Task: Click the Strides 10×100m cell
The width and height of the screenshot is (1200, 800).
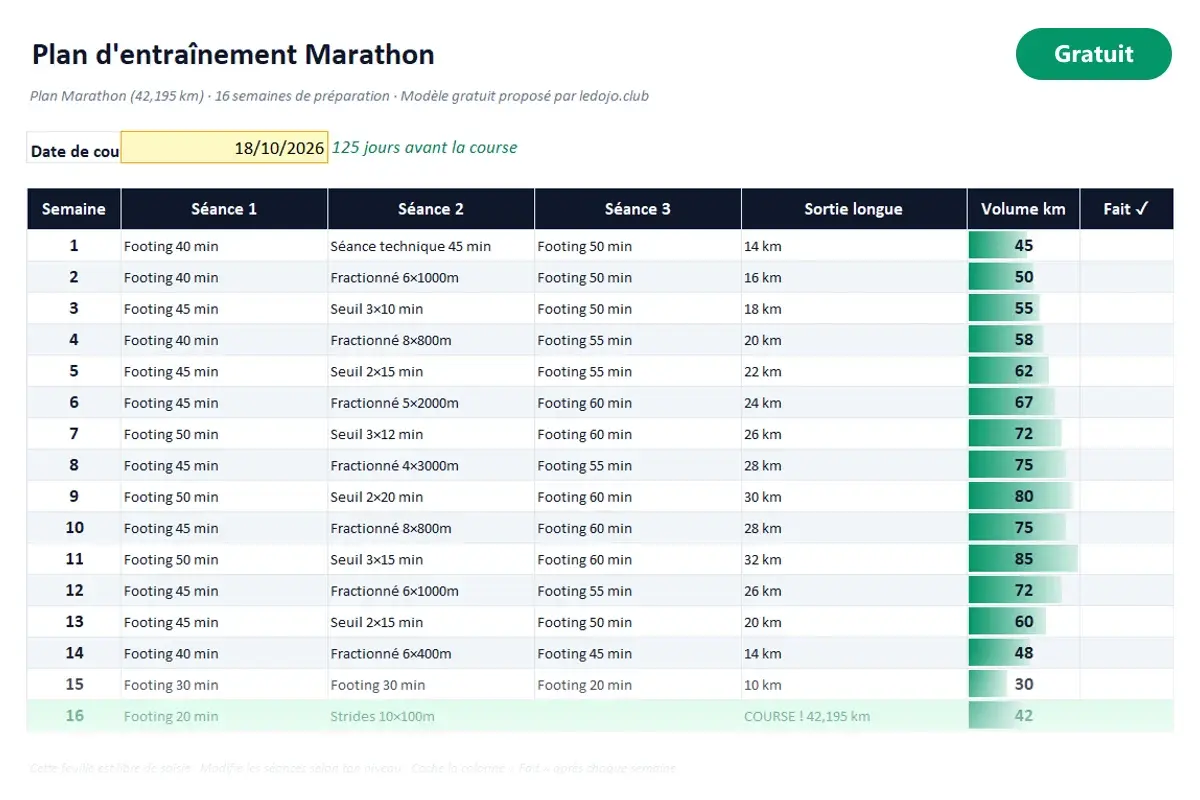Action: coord(431,716)
